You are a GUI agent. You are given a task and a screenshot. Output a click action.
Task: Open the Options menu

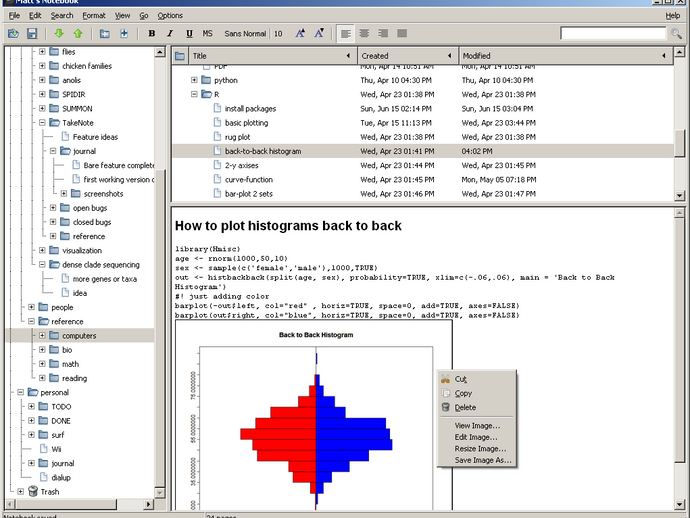click(170, 15)
